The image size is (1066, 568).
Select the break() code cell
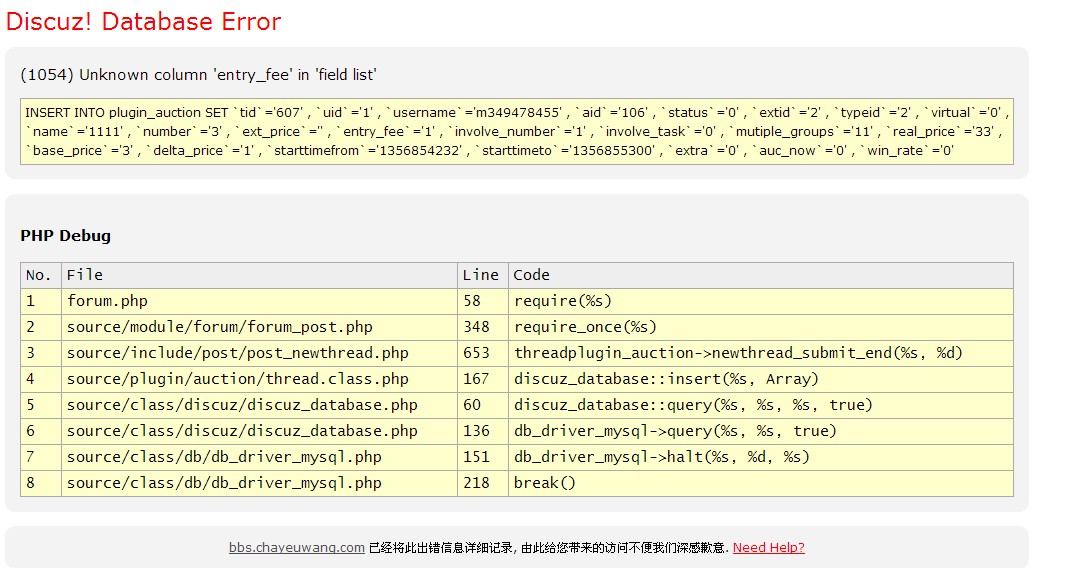tap(761, 483)
